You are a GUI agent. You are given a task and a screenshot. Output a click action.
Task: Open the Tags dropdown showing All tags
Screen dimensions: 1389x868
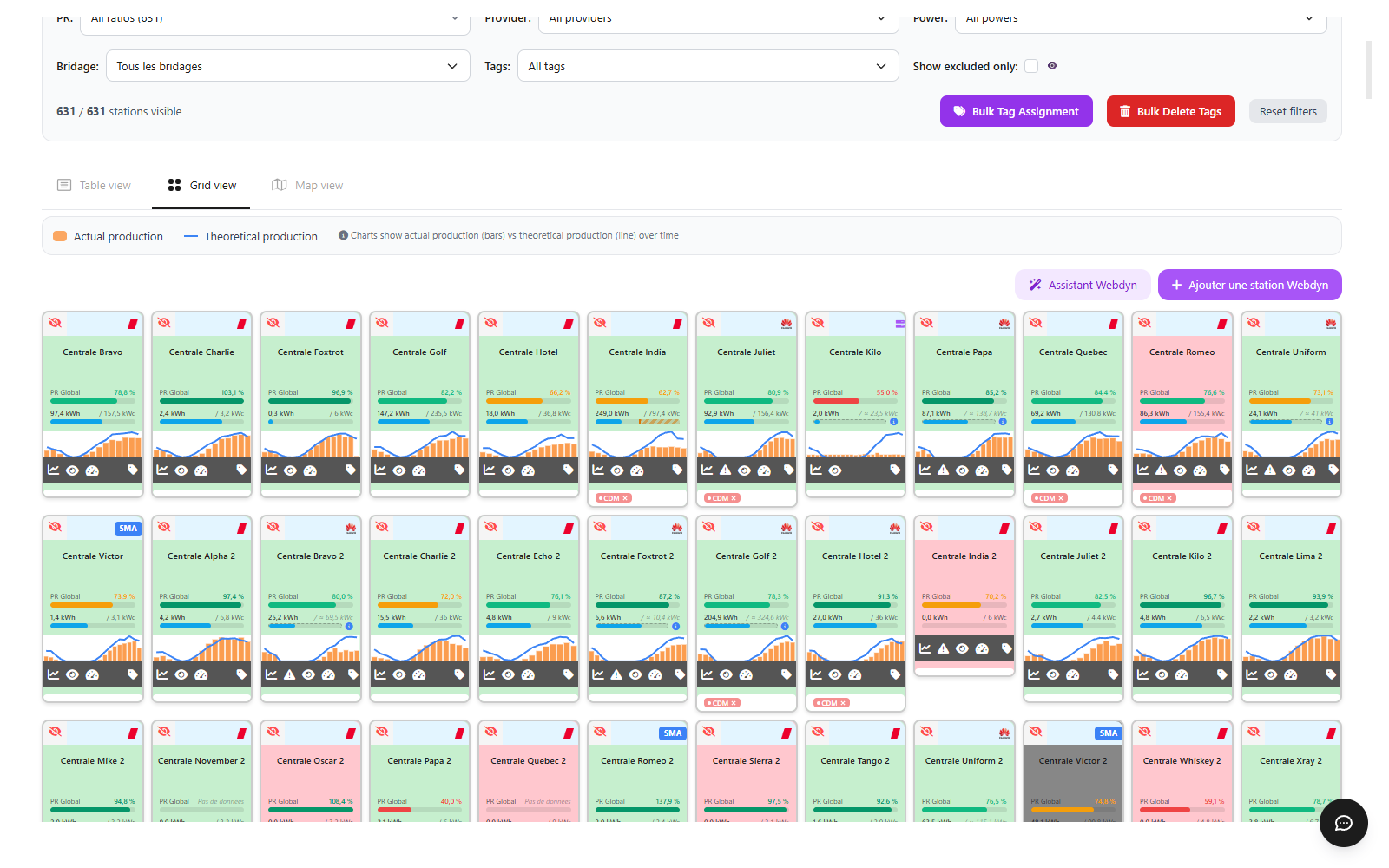click(708, 66)
